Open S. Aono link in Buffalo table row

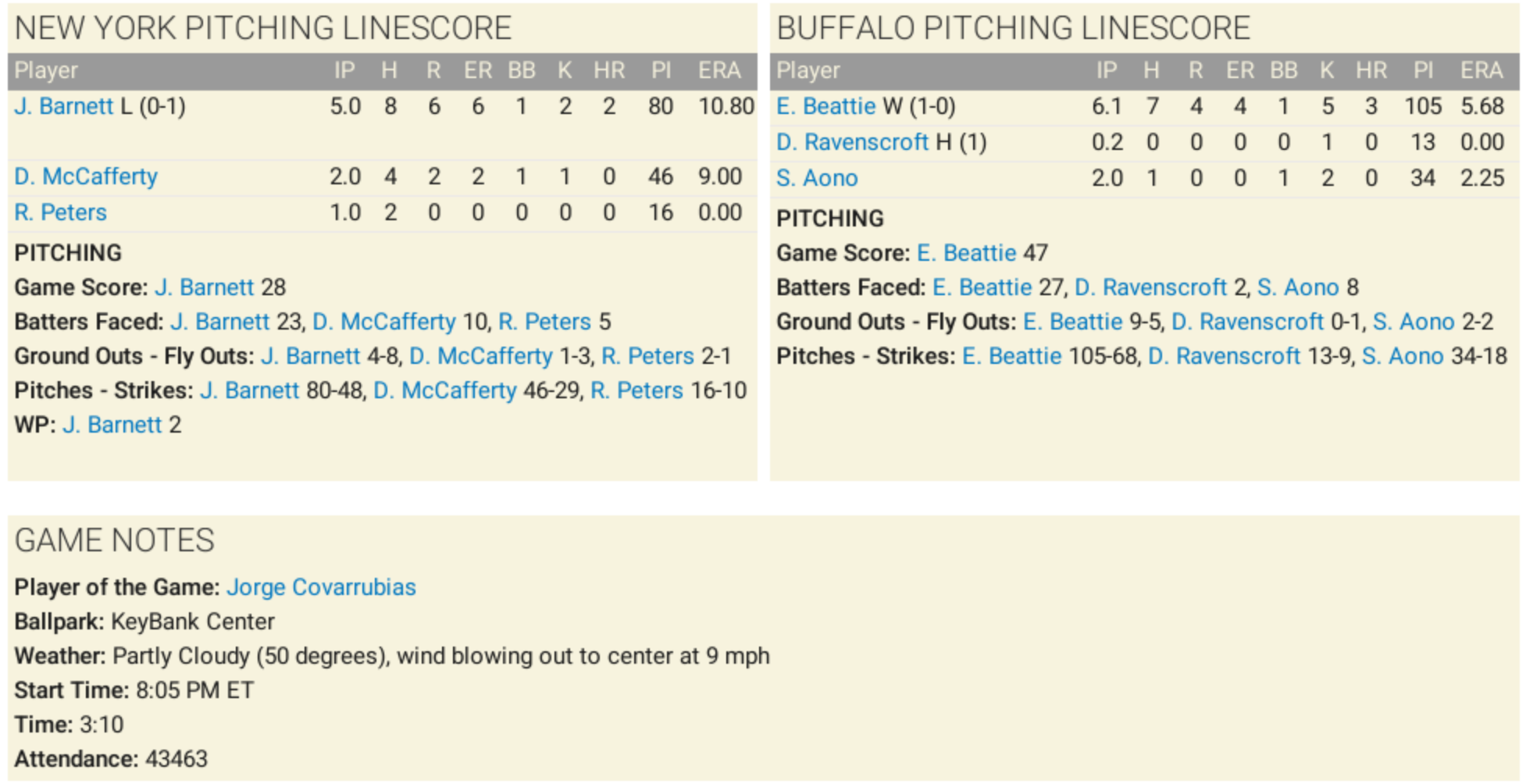point(817,178)
